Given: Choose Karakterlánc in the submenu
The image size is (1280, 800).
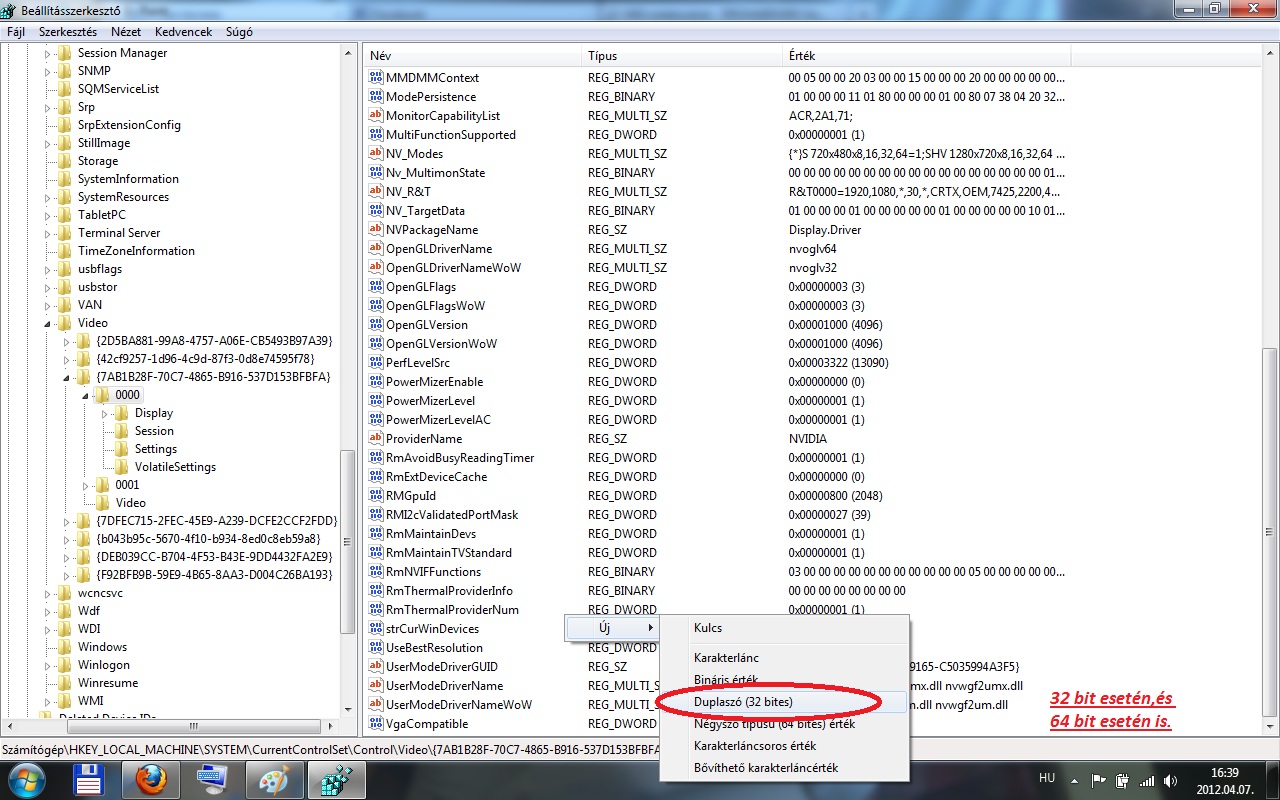Looking at the screenshot, I should [783, 657].
